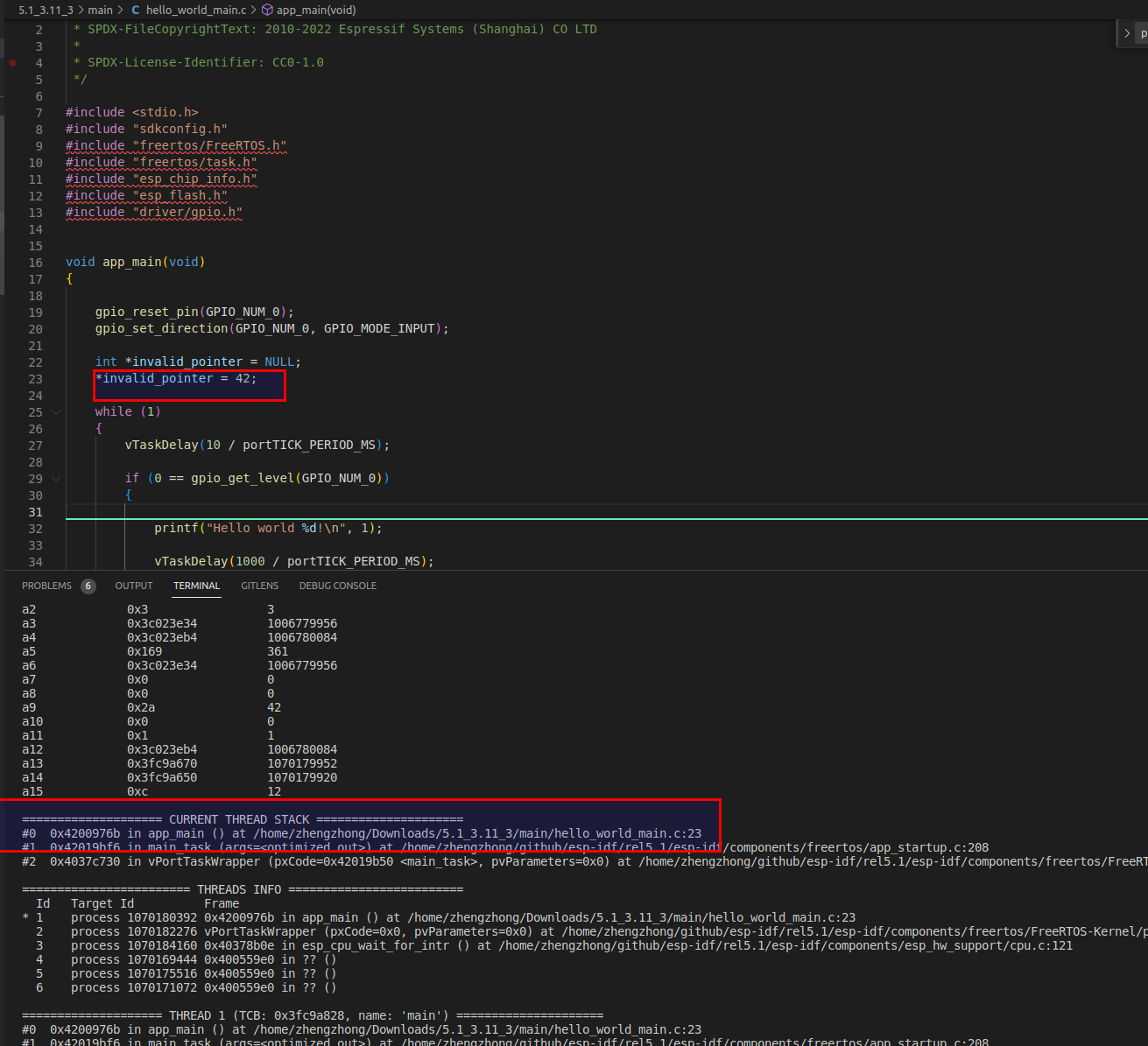The height and width of the screenshot is (1046, 1148).
Task: Collapse the if block fold at line 29
Action: click(56, 479)
